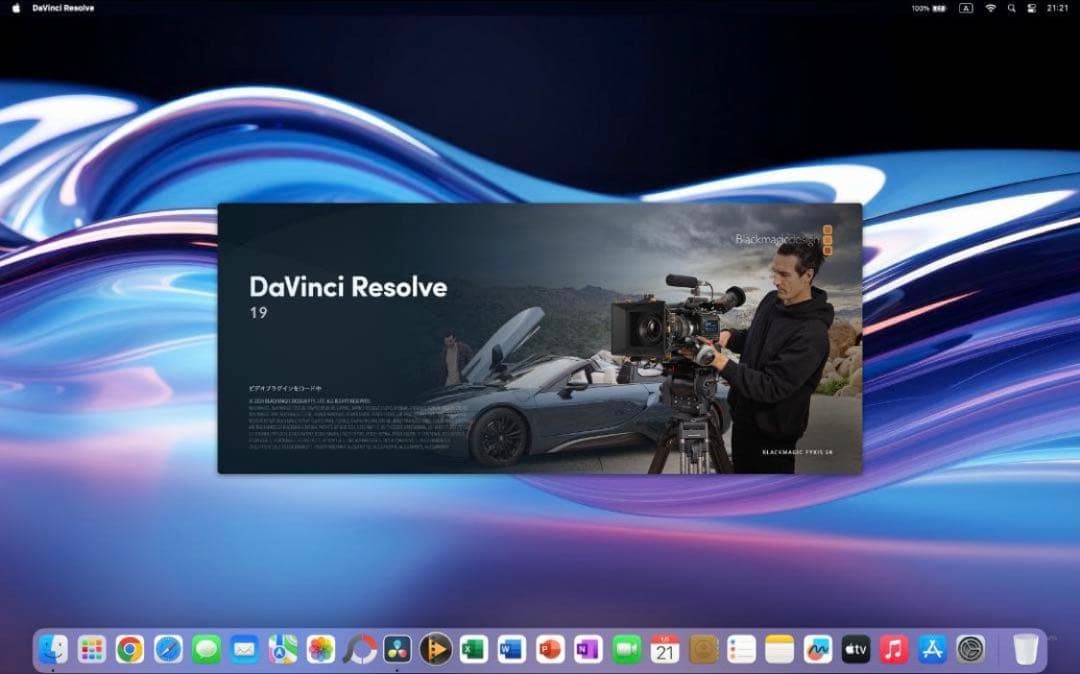Open Reminders from the dock

[741, 649]
